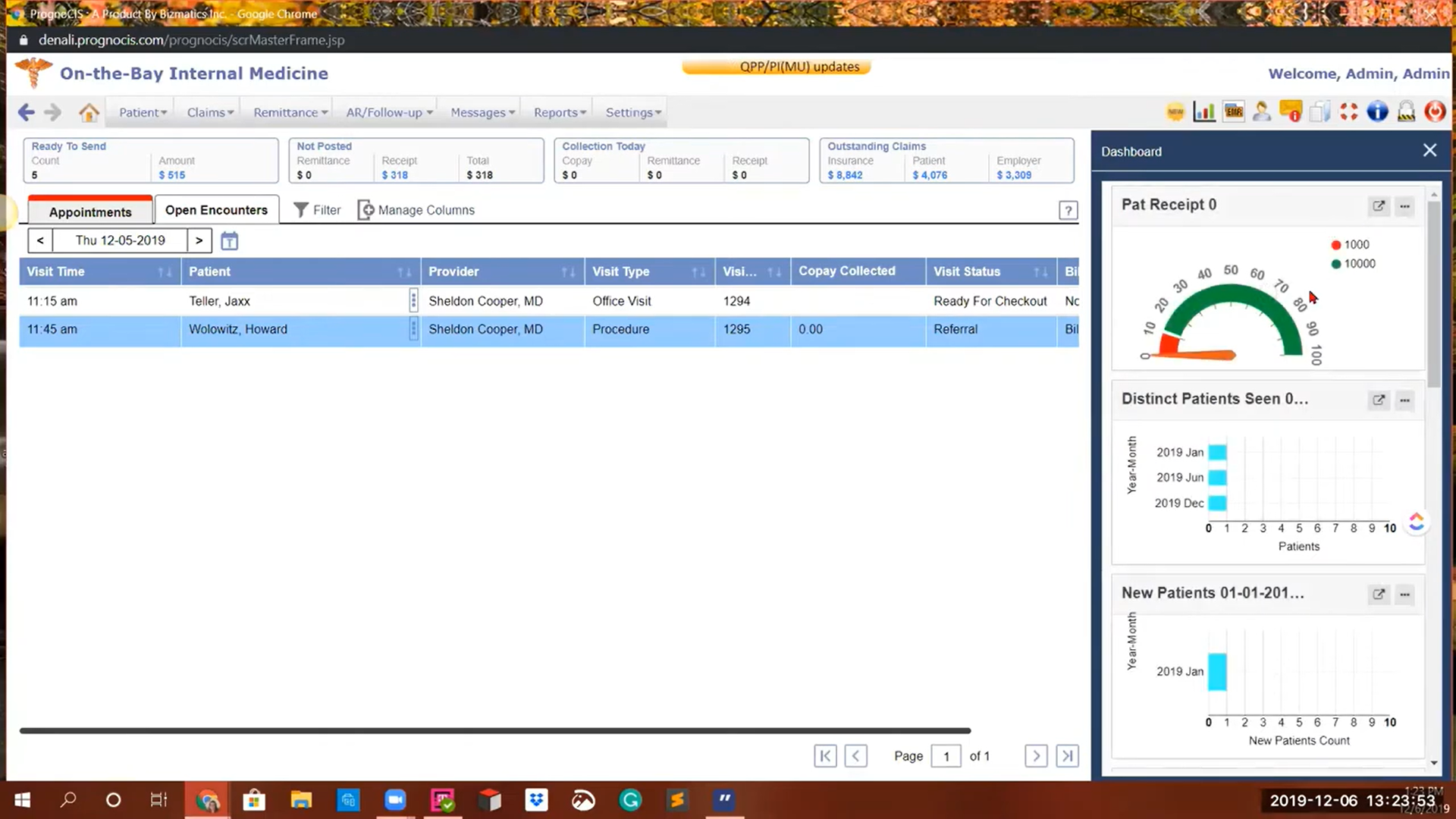This screenshot has width=1456, height=819.
Task: Pop out the Pat Receipt widget
Action: click(1379, 206)
